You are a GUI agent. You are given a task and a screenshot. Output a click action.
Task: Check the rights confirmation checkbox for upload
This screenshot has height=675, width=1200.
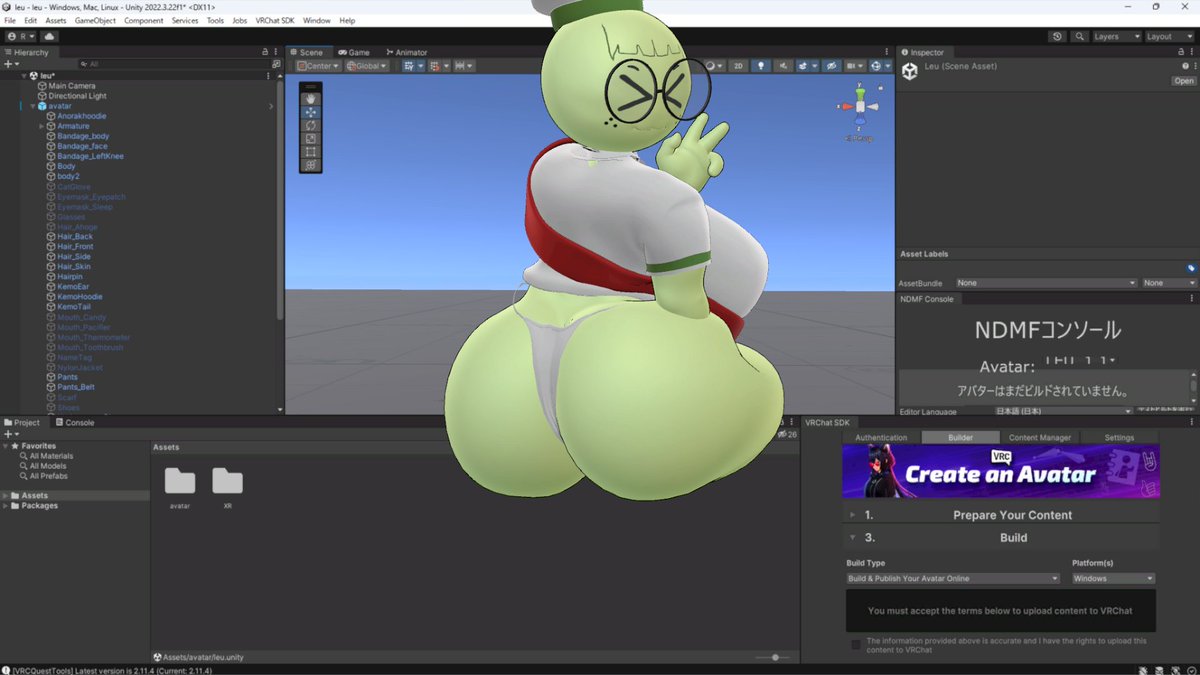coord(855,643)
